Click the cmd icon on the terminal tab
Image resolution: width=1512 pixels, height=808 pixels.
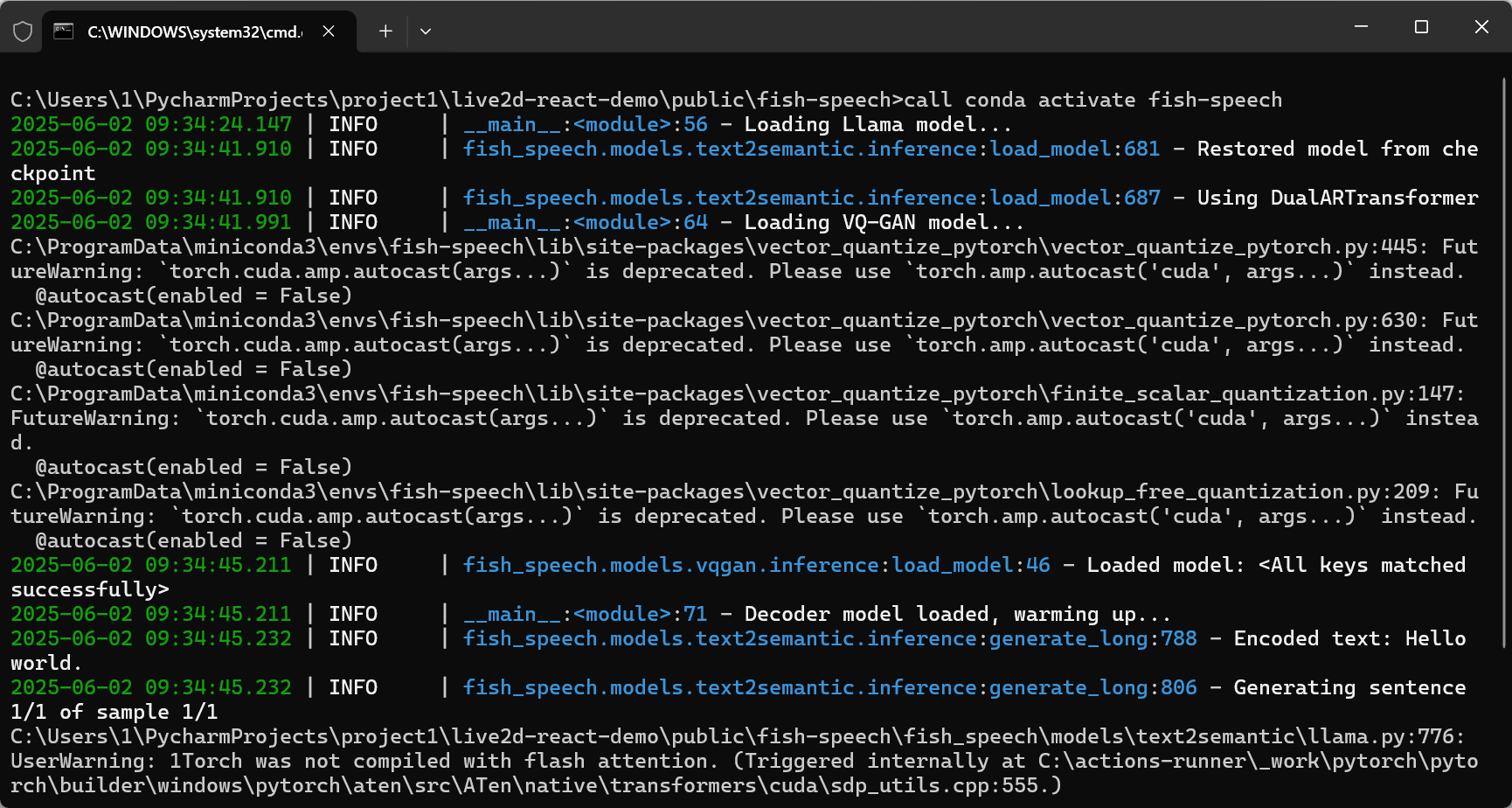[62, 31]
